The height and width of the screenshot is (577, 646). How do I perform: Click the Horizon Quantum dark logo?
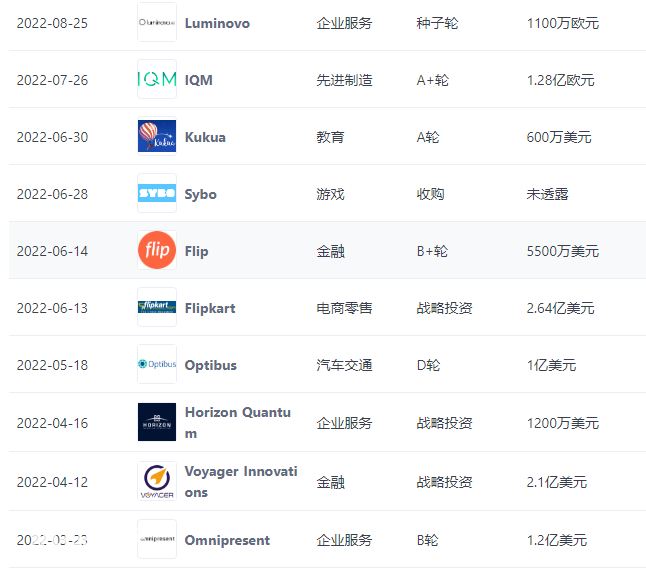tap(157, 422)
